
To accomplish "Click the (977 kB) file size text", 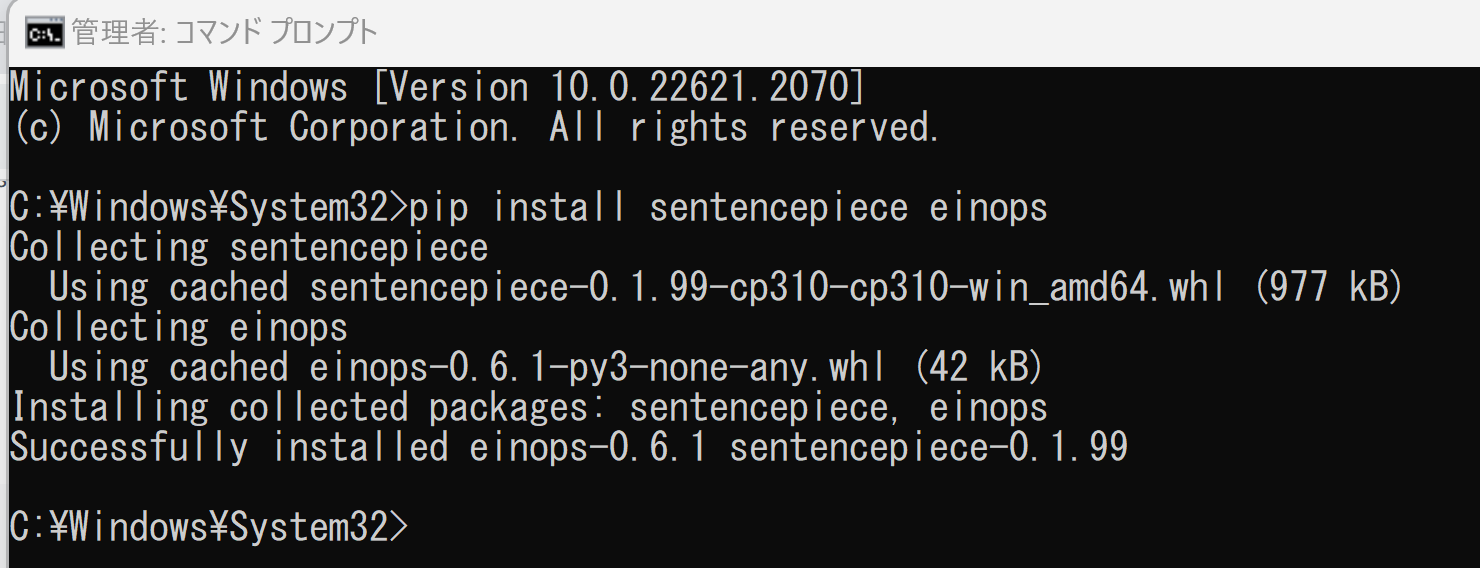I will click(1327, 288).
